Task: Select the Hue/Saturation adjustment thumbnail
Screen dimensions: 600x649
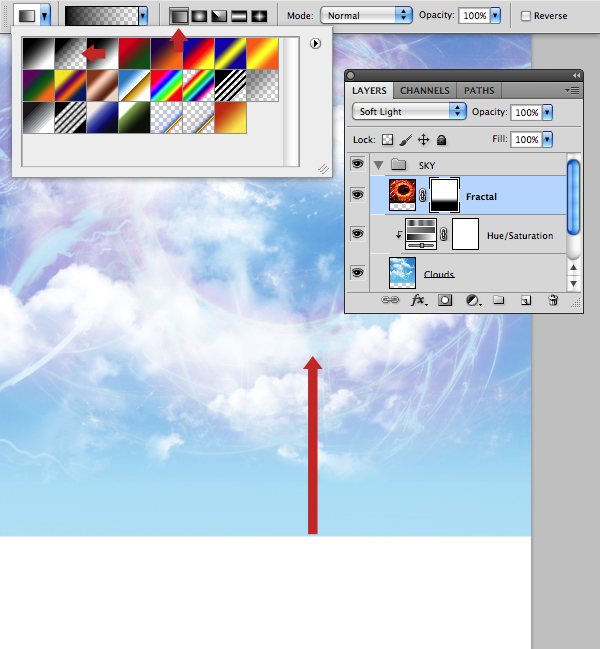Action: 421,234
